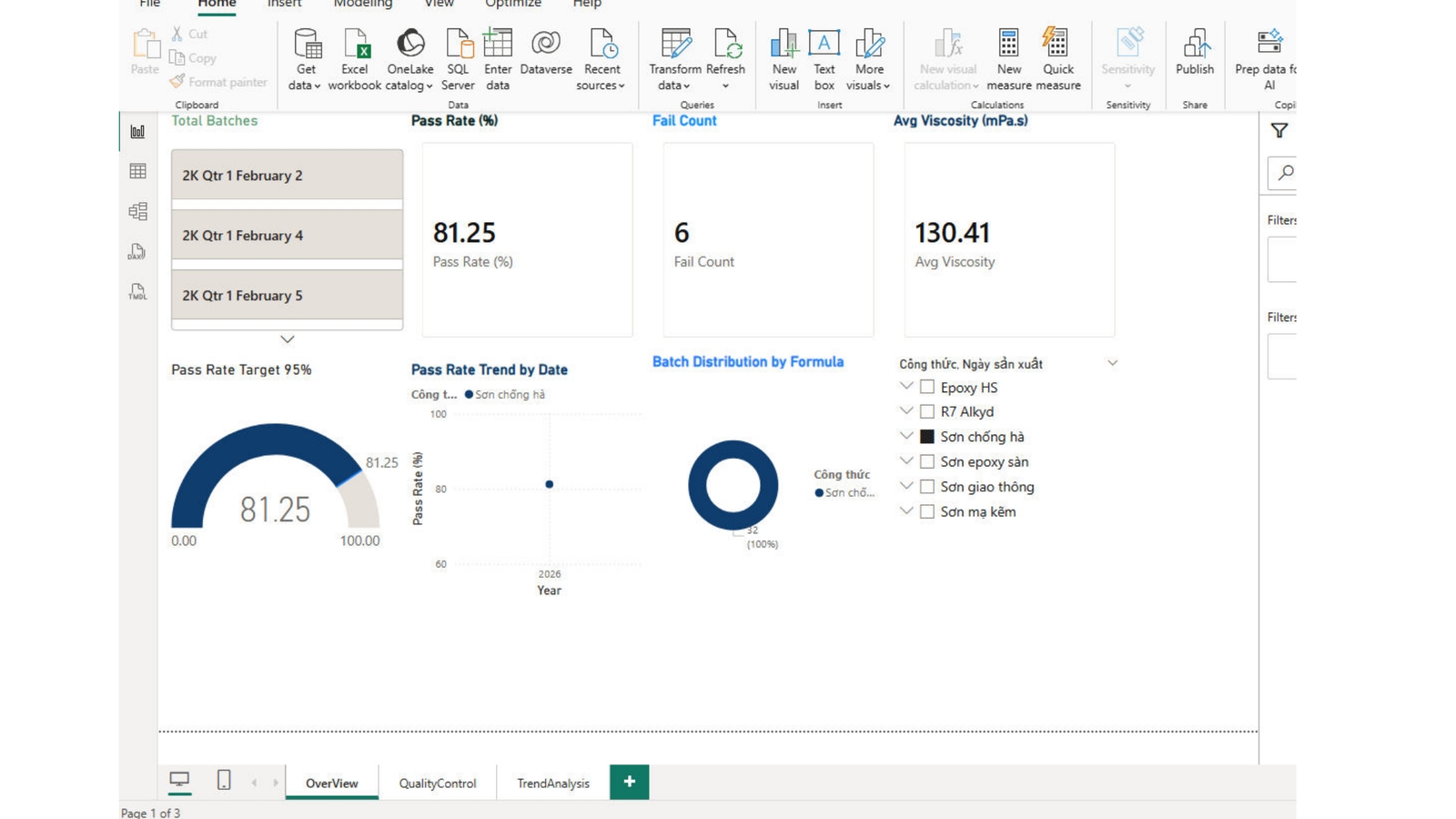The image size is (1456, 819).
Task: Click the Cut command
Action: coord(189,34)
